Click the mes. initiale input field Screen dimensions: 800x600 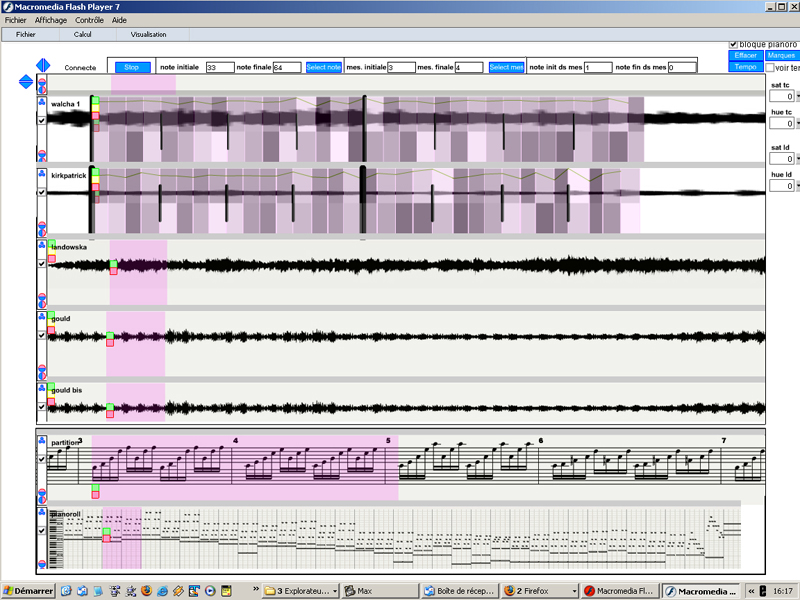(401, 67)
